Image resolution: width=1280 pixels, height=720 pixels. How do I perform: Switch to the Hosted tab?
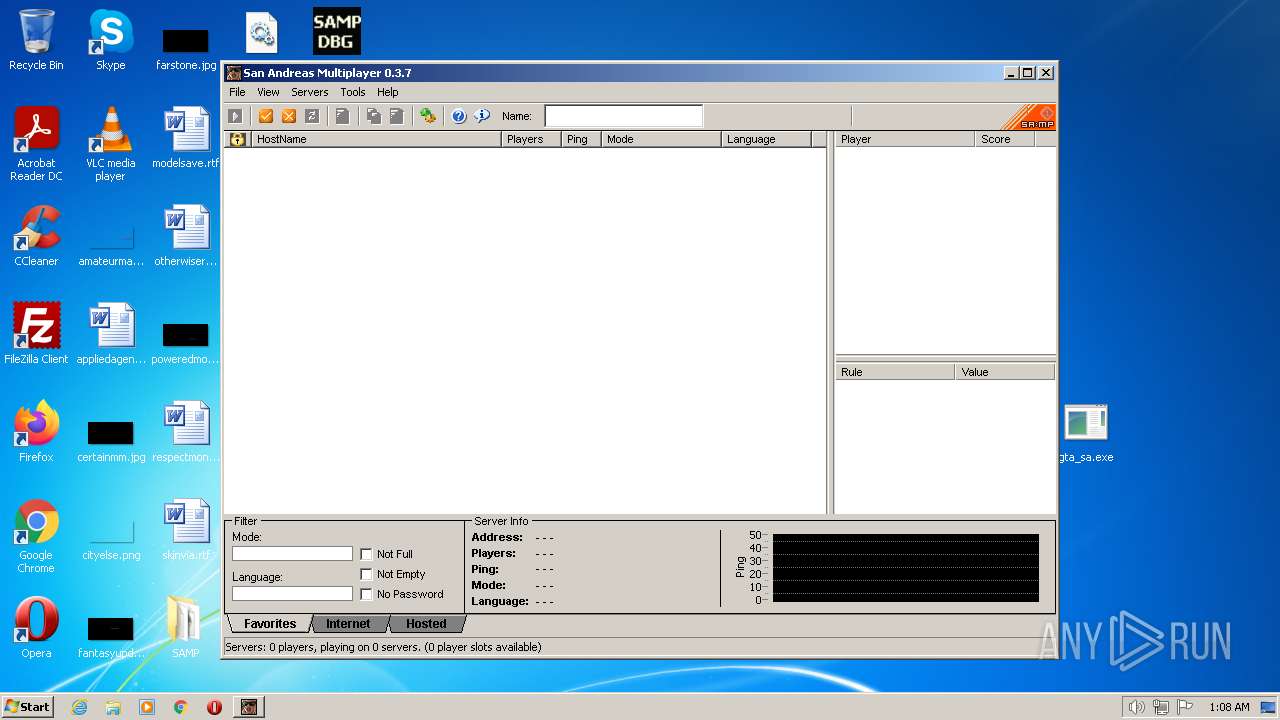click(426, 624)
